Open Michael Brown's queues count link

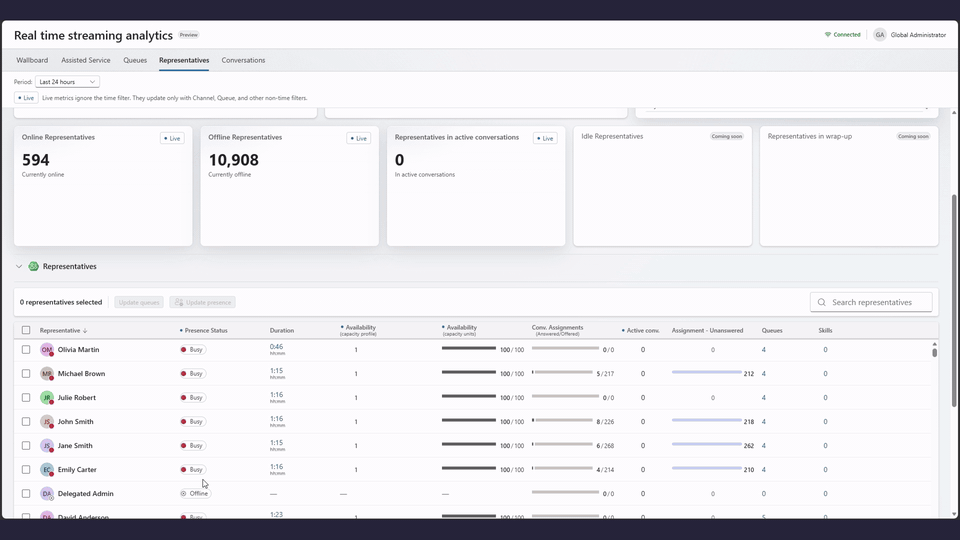763,373
